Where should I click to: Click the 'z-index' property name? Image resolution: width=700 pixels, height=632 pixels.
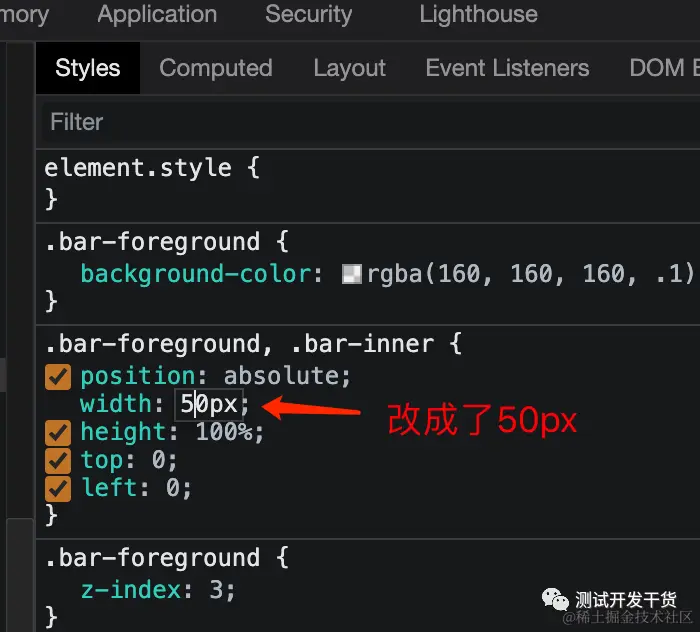[x=131, y=590]
